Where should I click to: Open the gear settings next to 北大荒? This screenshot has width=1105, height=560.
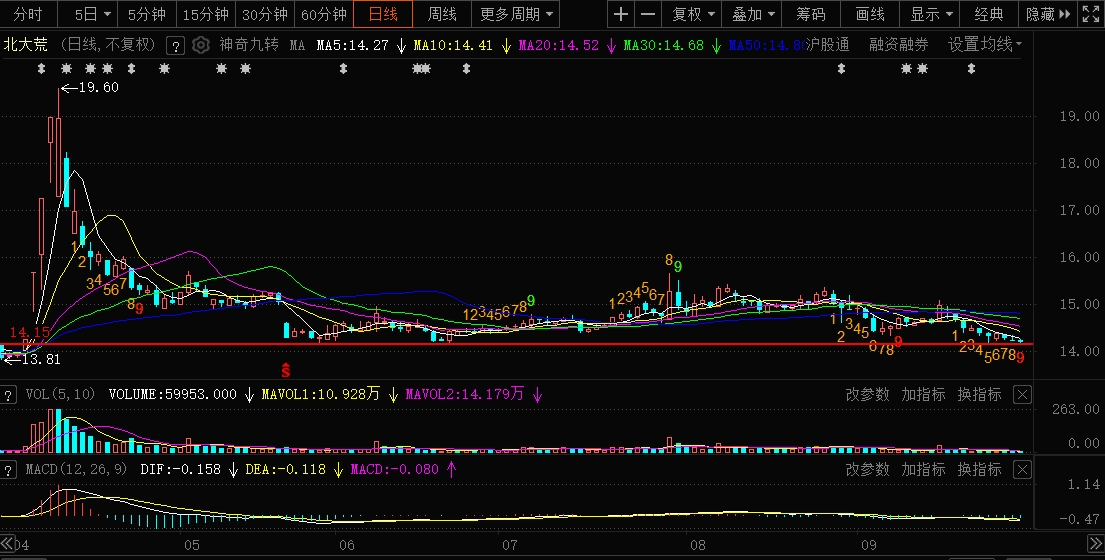tap(201, 46)
